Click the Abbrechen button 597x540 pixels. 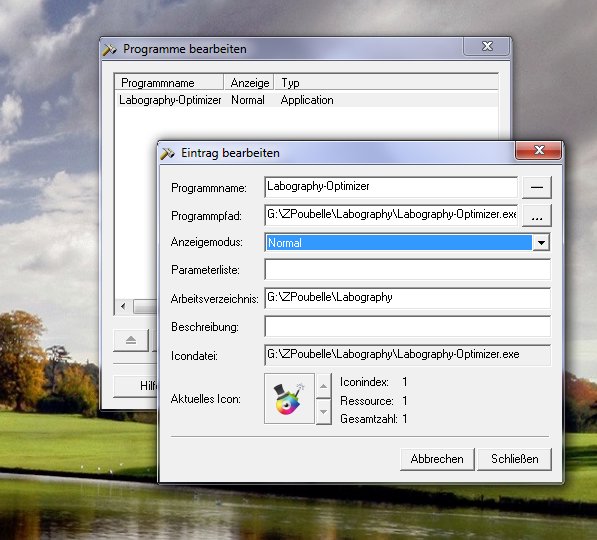coord(437,459)
